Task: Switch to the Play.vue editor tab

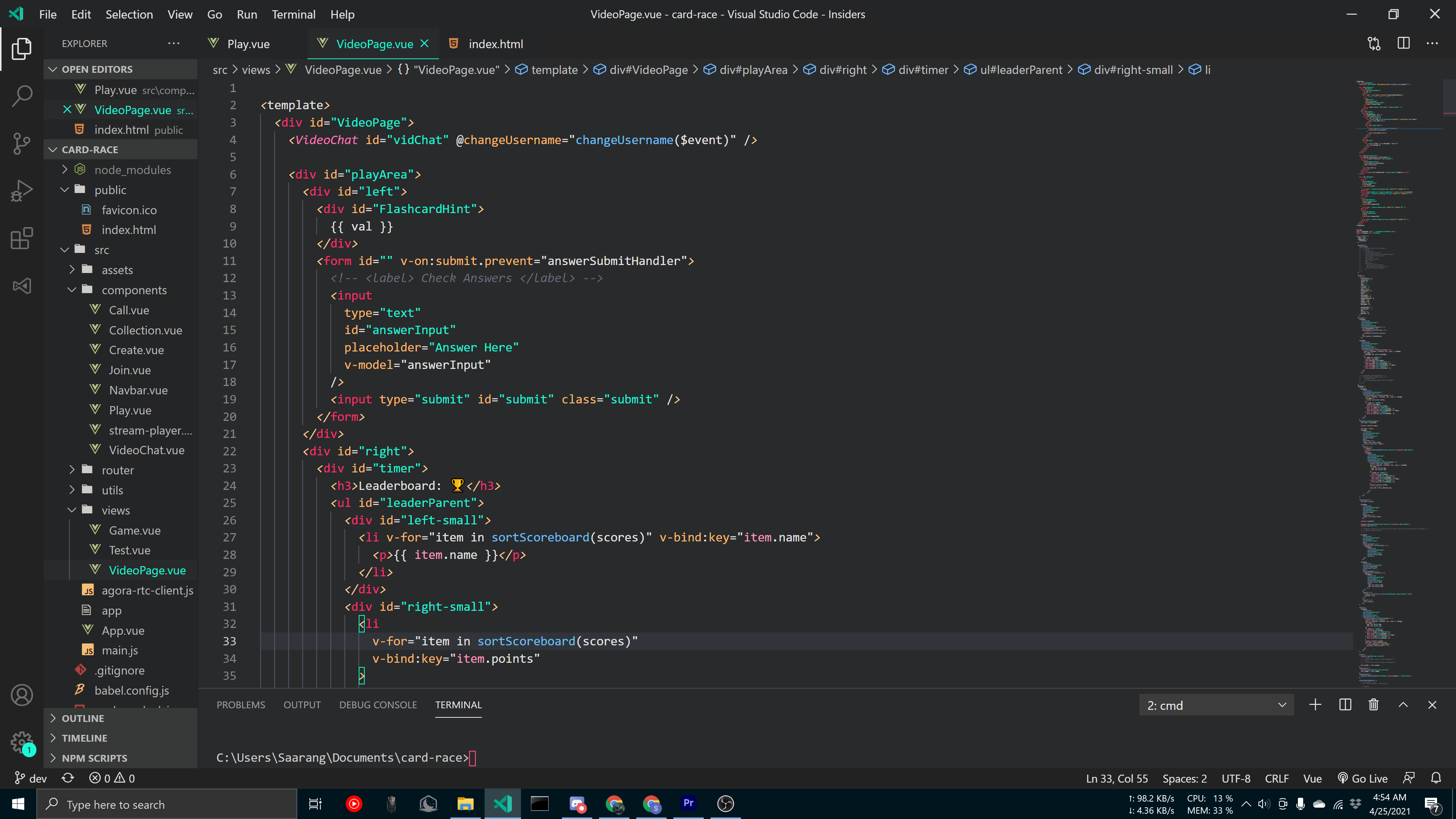Action: [248, 44]
